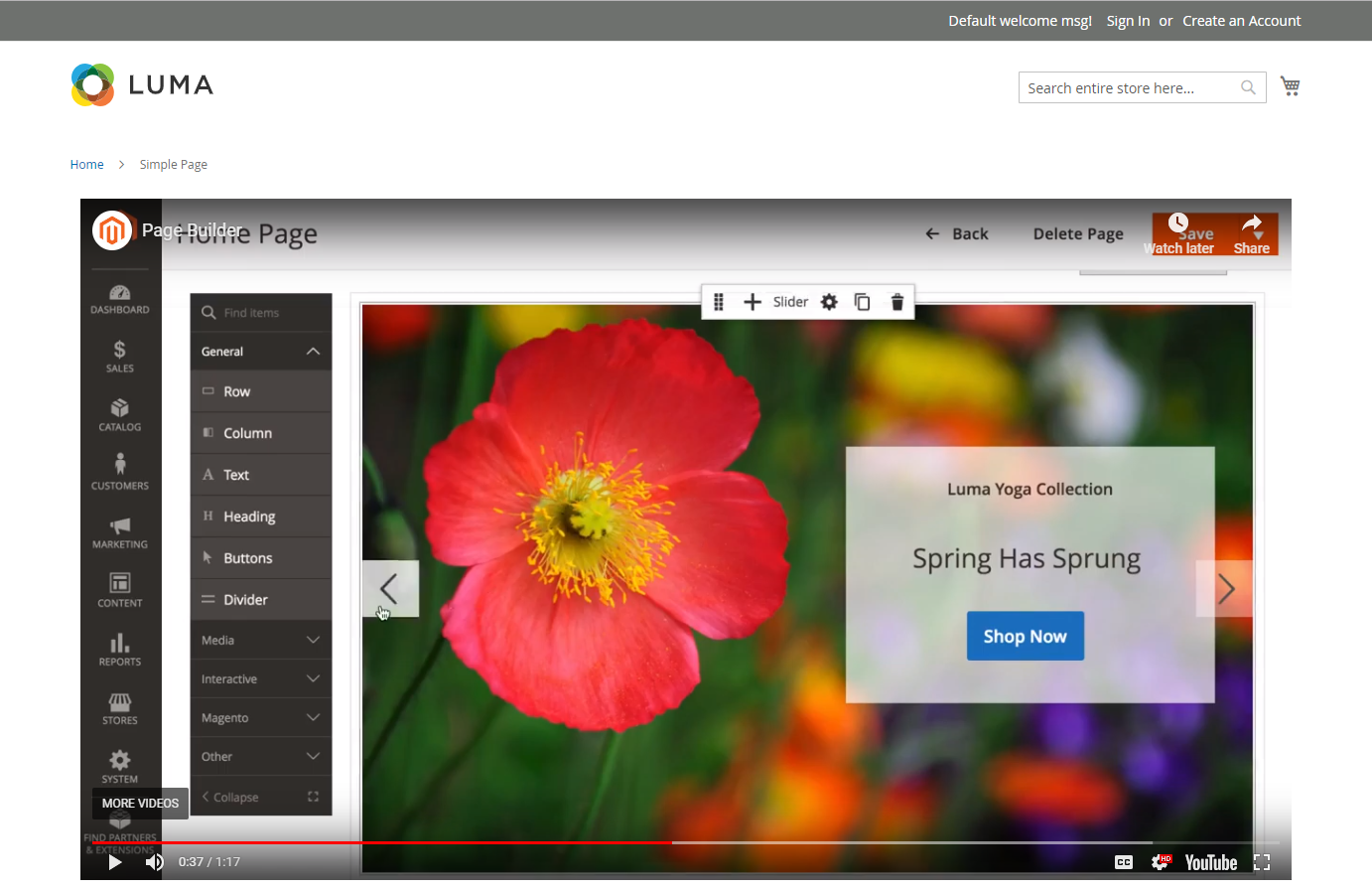The height and width of the screenshot is (891, 1372).
Task: Add a slide with plus icon
Action: (753, 302)
